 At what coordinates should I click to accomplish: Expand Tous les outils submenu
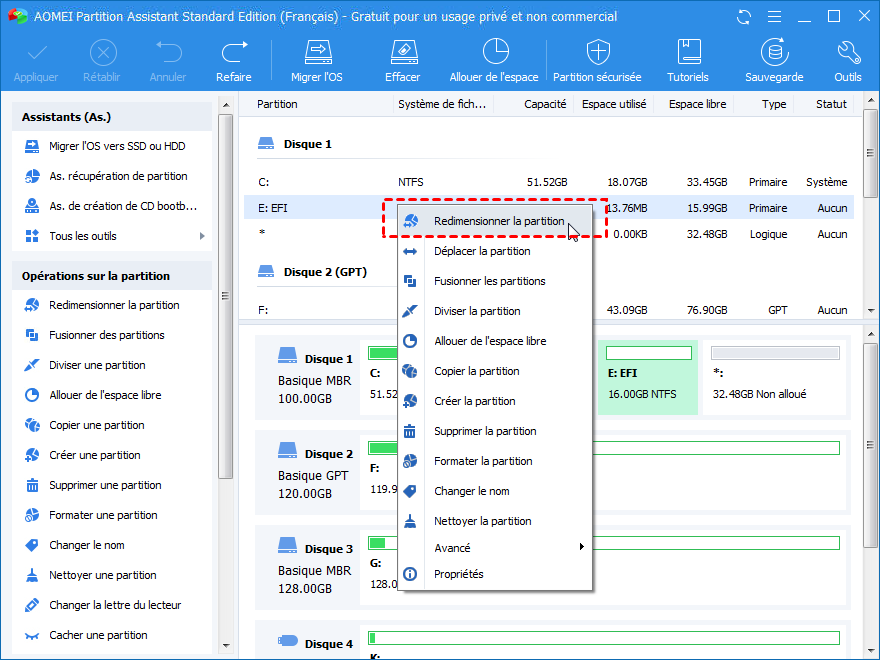202,236
